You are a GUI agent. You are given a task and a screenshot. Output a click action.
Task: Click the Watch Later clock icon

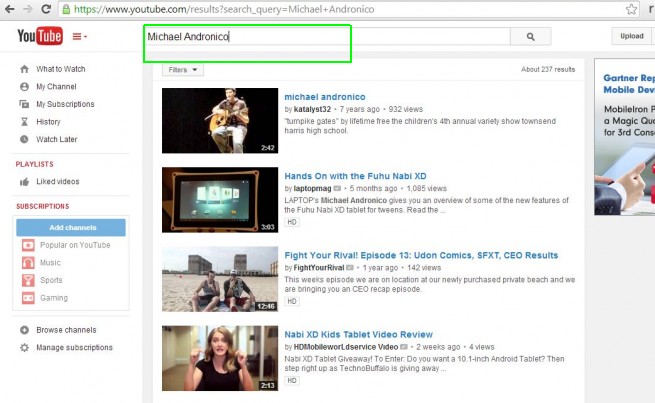25,139
